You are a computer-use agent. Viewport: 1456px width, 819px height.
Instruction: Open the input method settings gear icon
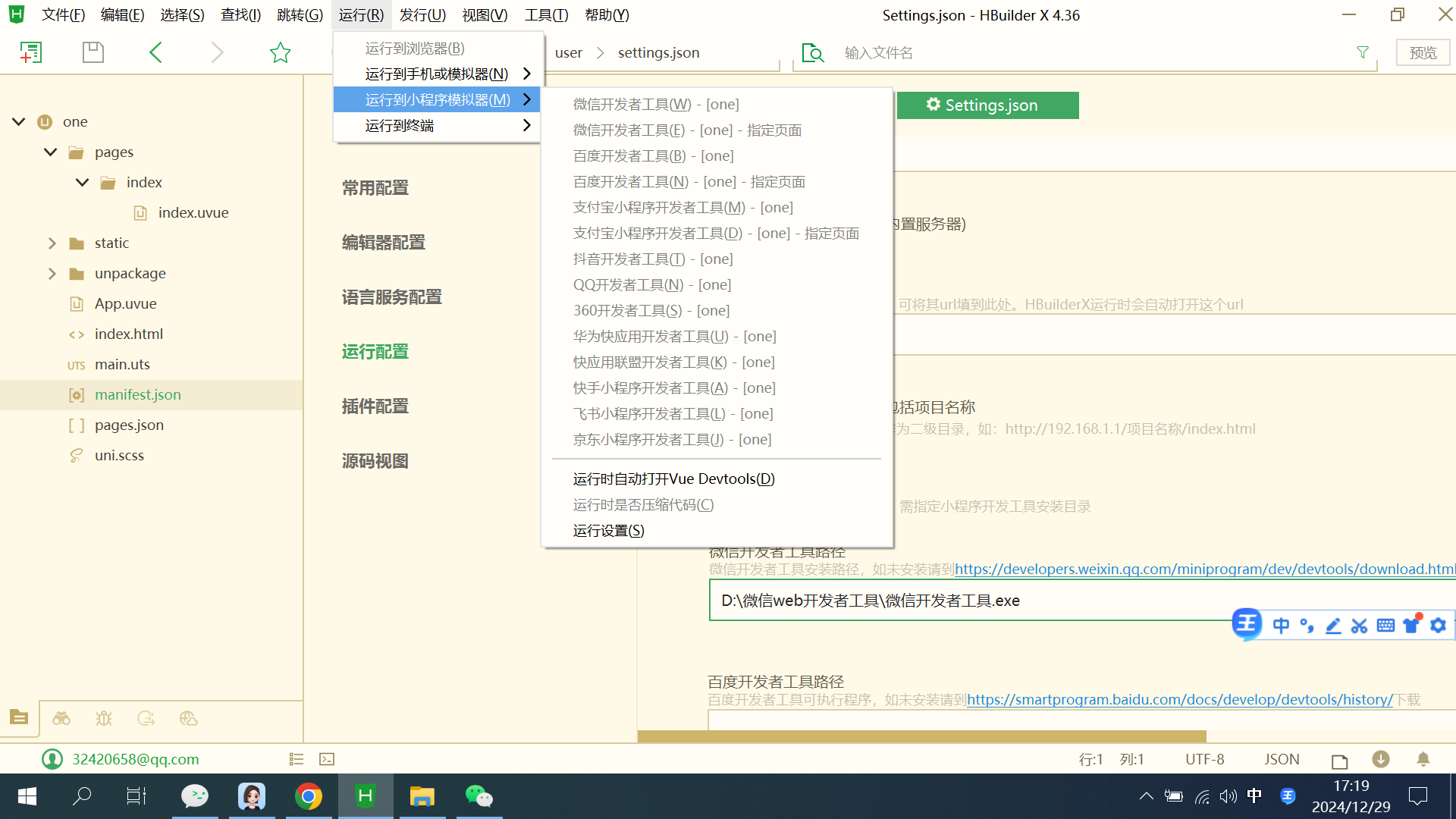tap(1438, 626)
